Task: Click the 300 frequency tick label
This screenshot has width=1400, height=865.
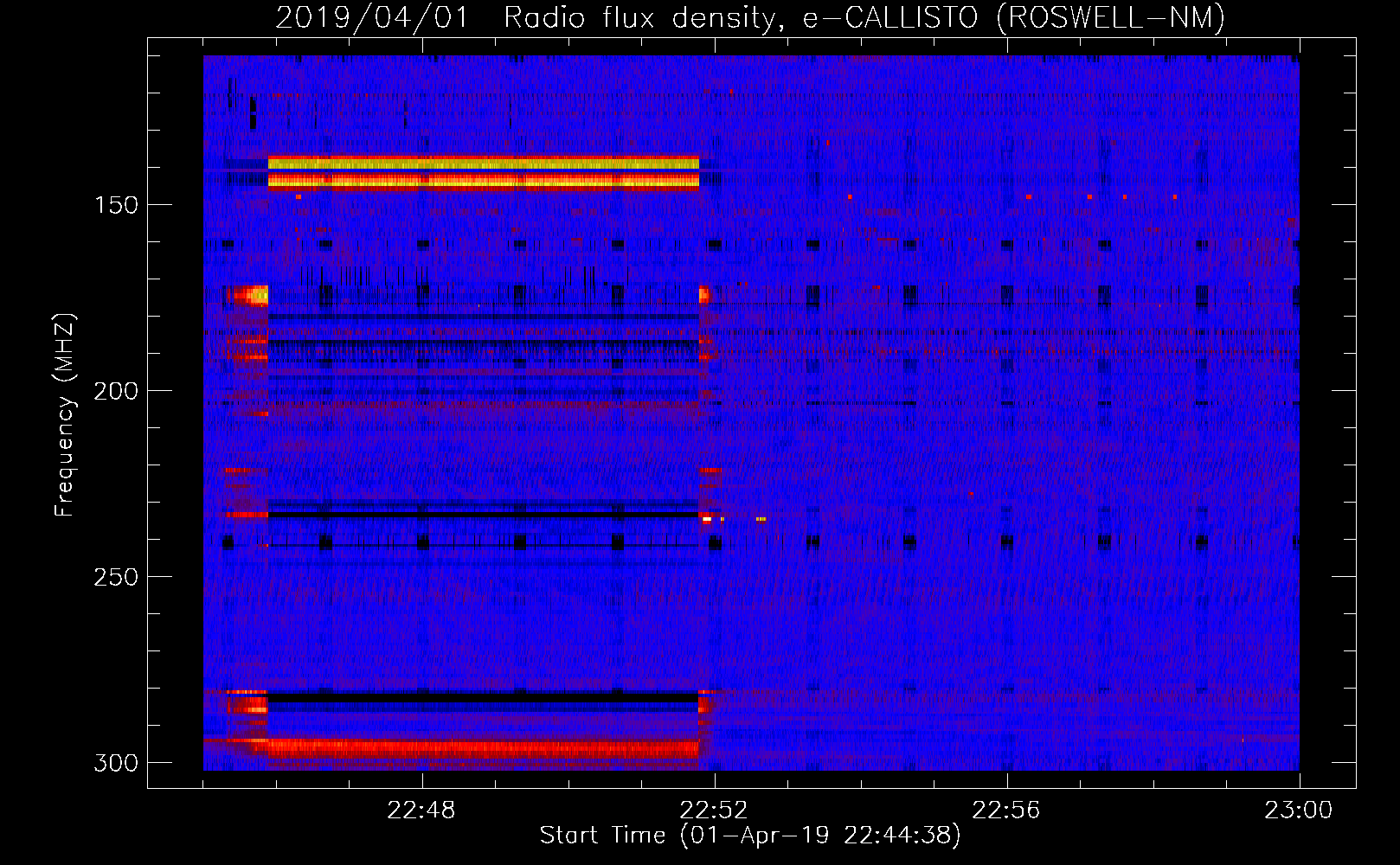Action: [116, 763]
